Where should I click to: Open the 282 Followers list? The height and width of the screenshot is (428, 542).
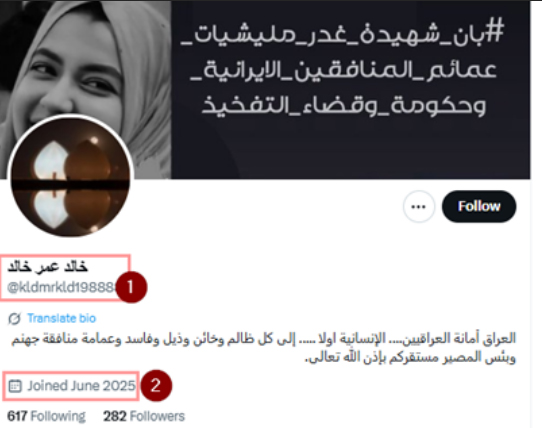point(144,416)
